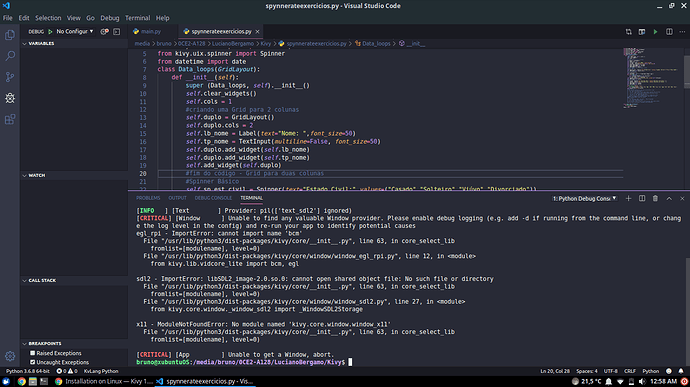690x387 pixels.
Task: Open the Source Control view
Action: 10,77
